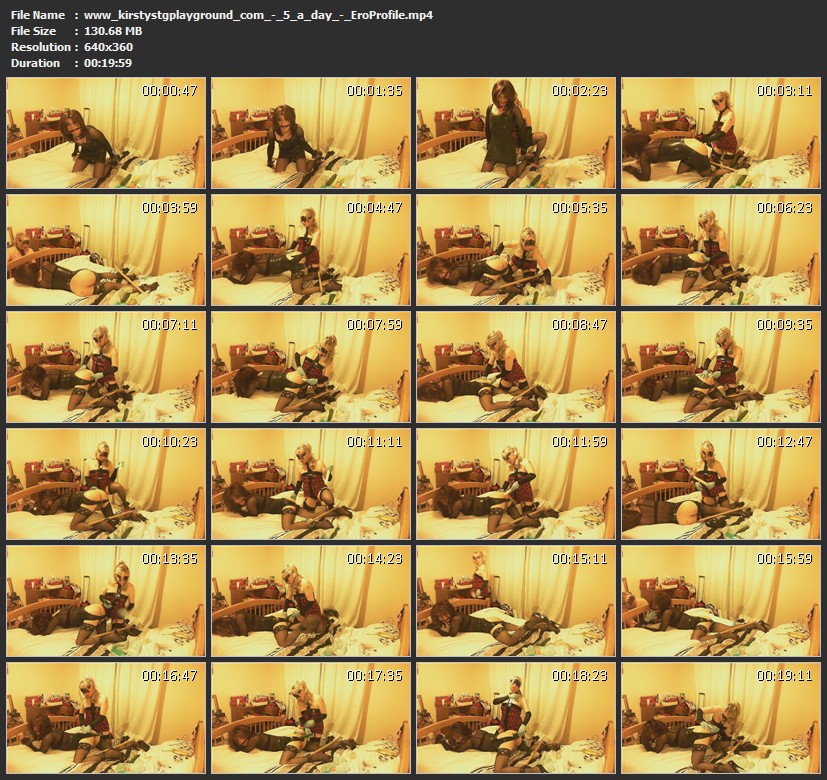Click the 00:19:59 duration value

pos(108,63)
